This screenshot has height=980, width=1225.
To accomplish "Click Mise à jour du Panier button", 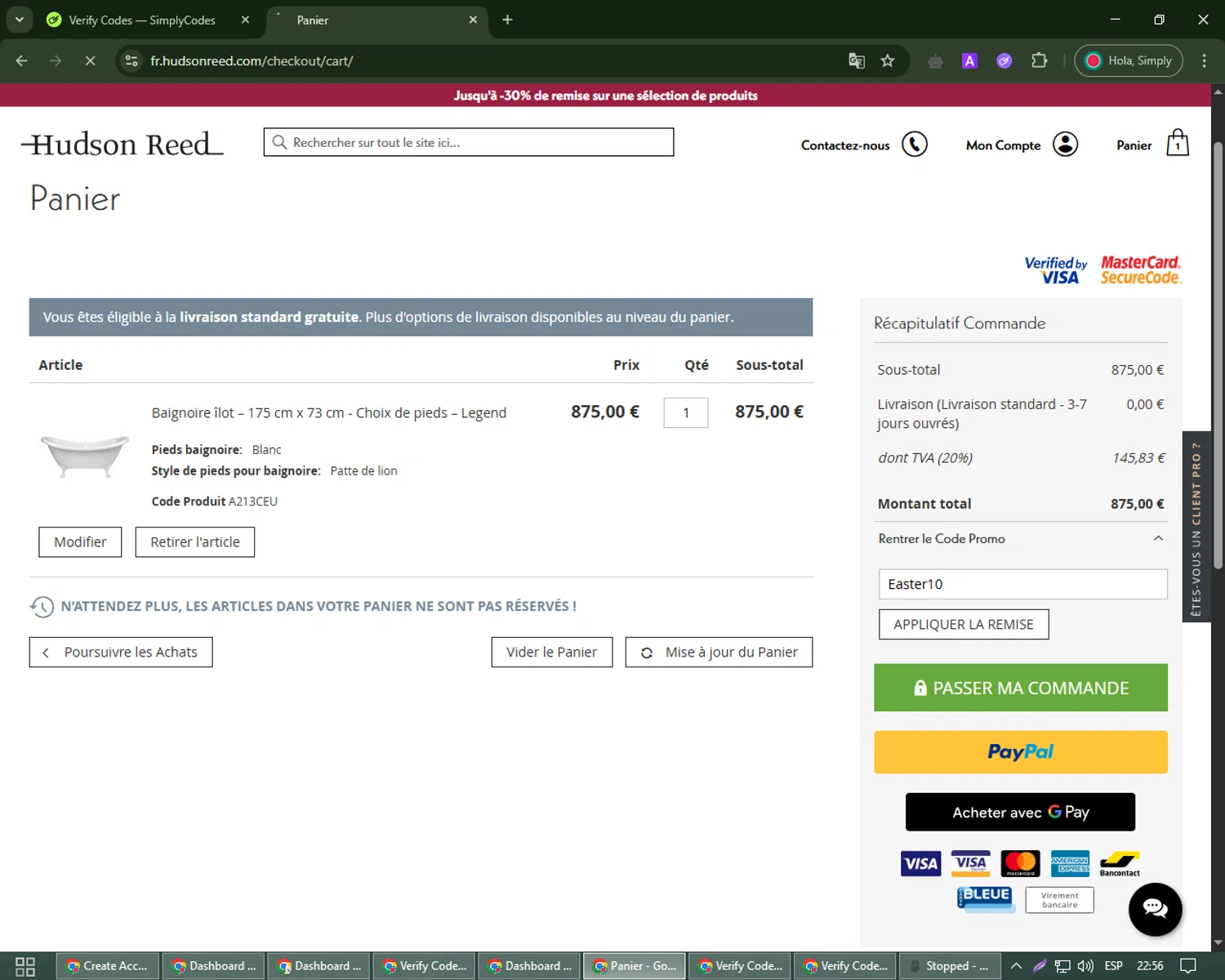I will pos(719,653).
